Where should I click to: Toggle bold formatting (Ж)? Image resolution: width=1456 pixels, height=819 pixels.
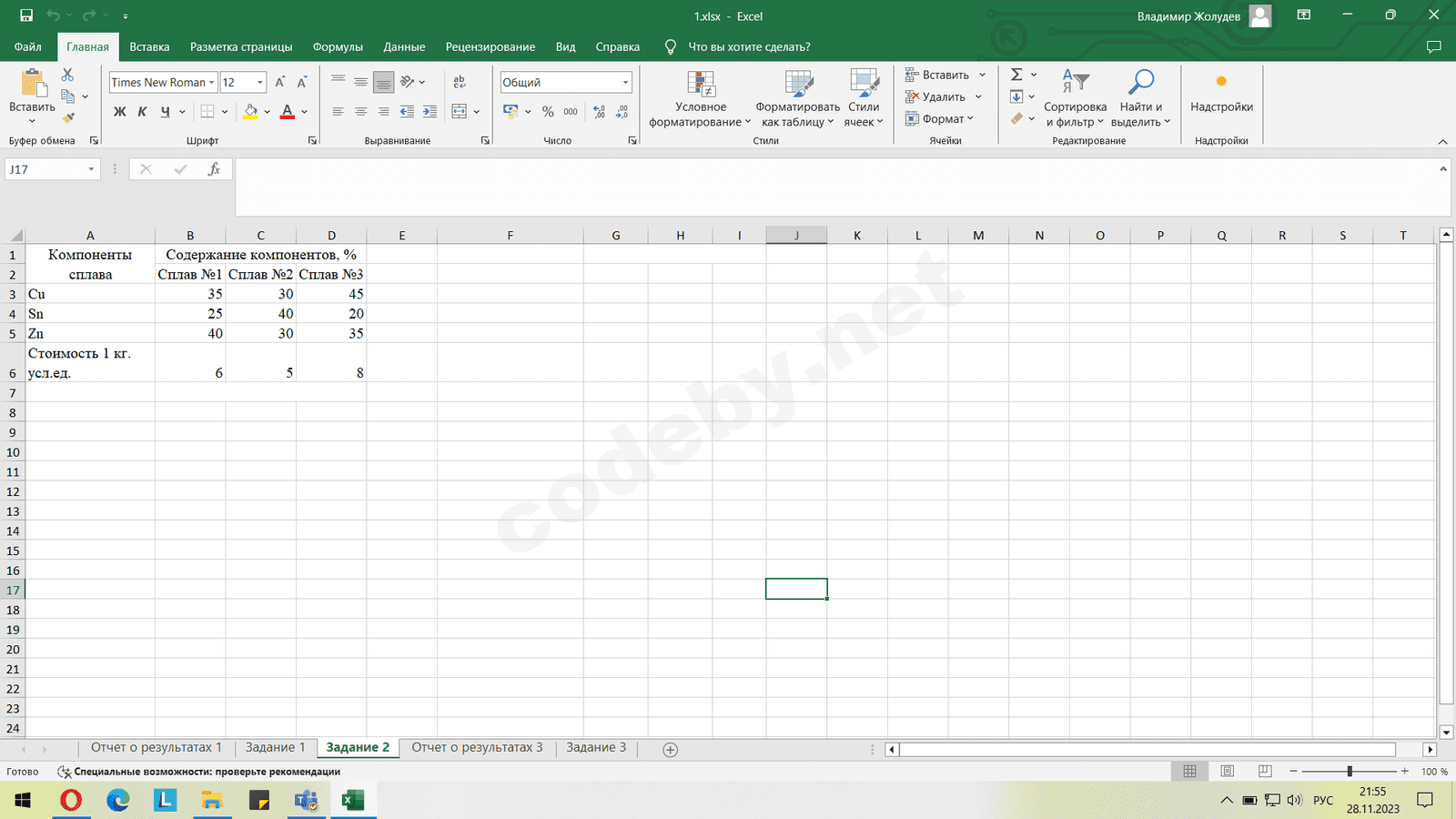coord(119,111)
